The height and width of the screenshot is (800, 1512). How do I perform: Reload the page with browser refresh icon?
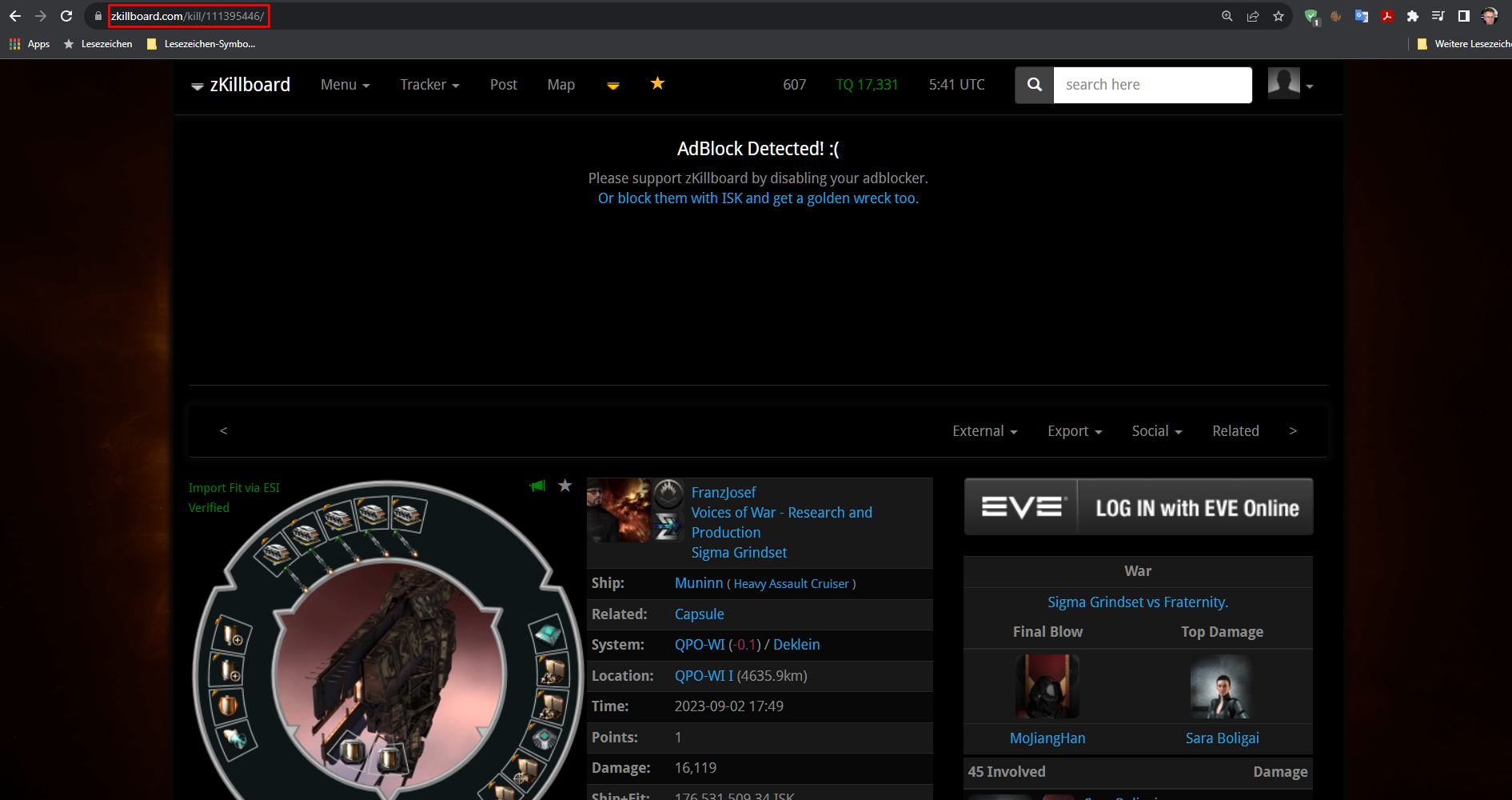(66, 16)
